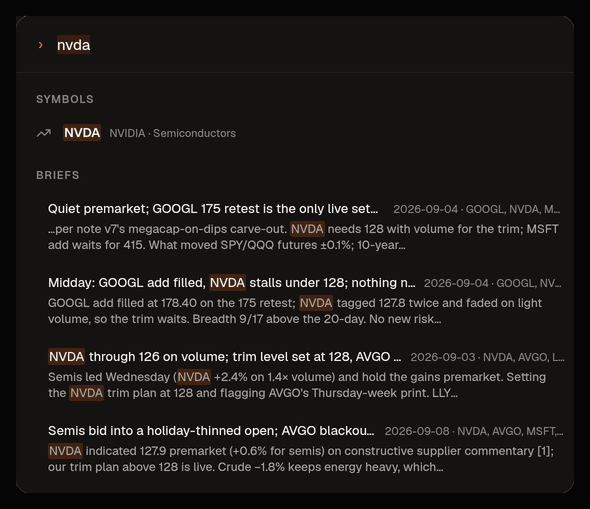Click snippet starting GOOGL add filled at 178.40
Viewport: 590px width, 509px height.
click(295, 311)
